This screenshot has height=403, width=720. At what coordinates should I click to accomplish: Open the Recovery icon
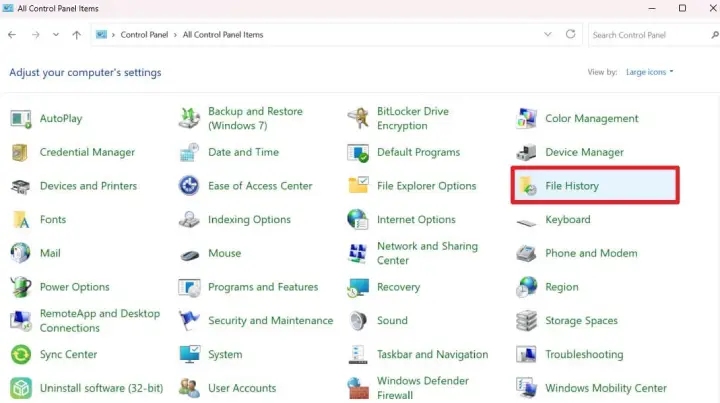click(358, 287)
